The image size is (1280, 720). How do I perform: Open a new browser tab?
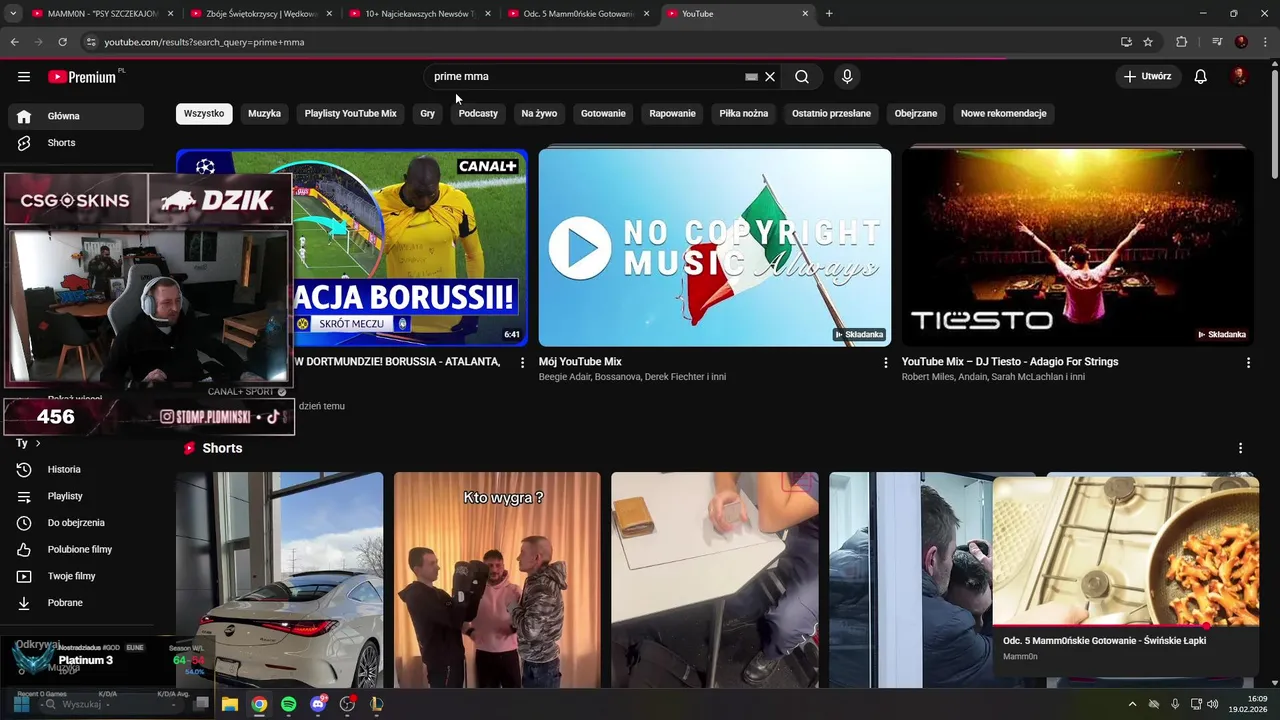tap(829, 14)
